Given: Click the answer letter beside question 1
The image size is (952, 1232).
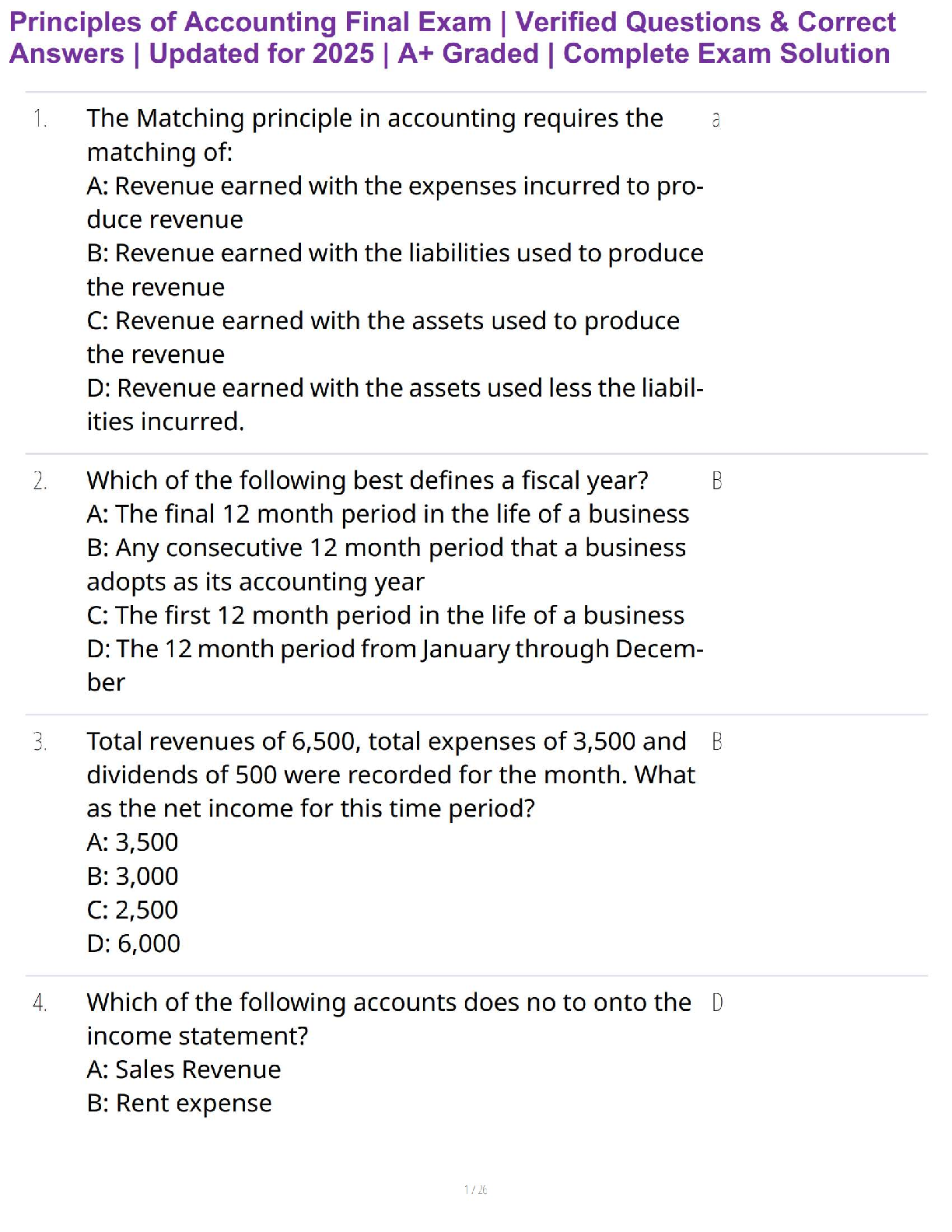Looking at the screenshot, I should (716, 120).
